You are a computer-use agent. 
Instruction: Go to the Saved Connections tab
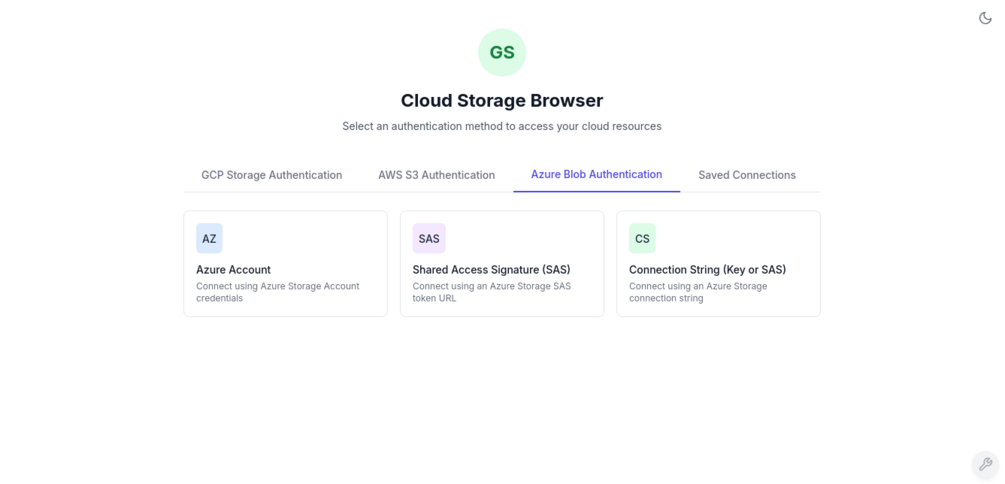click(x=747, y=175)
